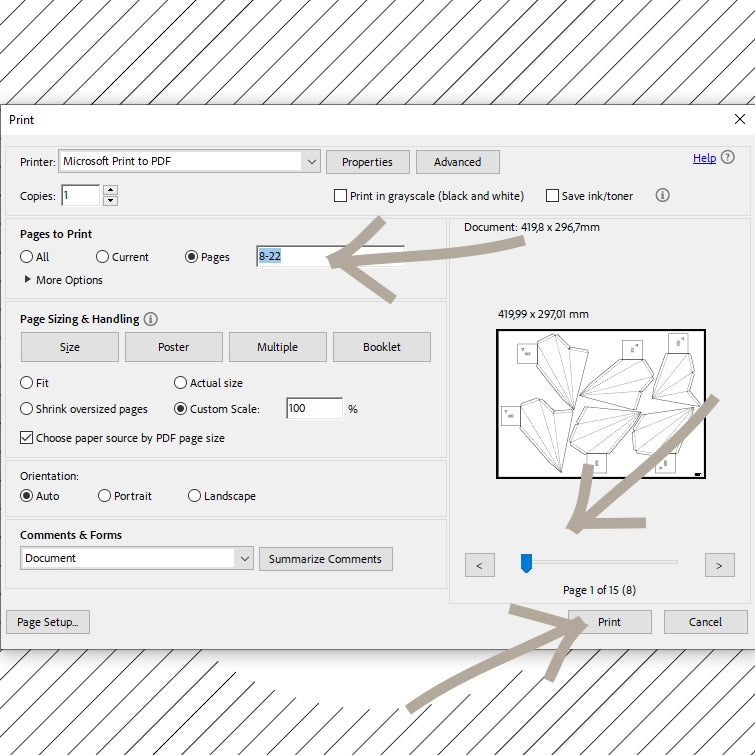Click the page preview slider handle
Image resolution: width=755 pixels, height=755 pixels.
pos(526,565)
